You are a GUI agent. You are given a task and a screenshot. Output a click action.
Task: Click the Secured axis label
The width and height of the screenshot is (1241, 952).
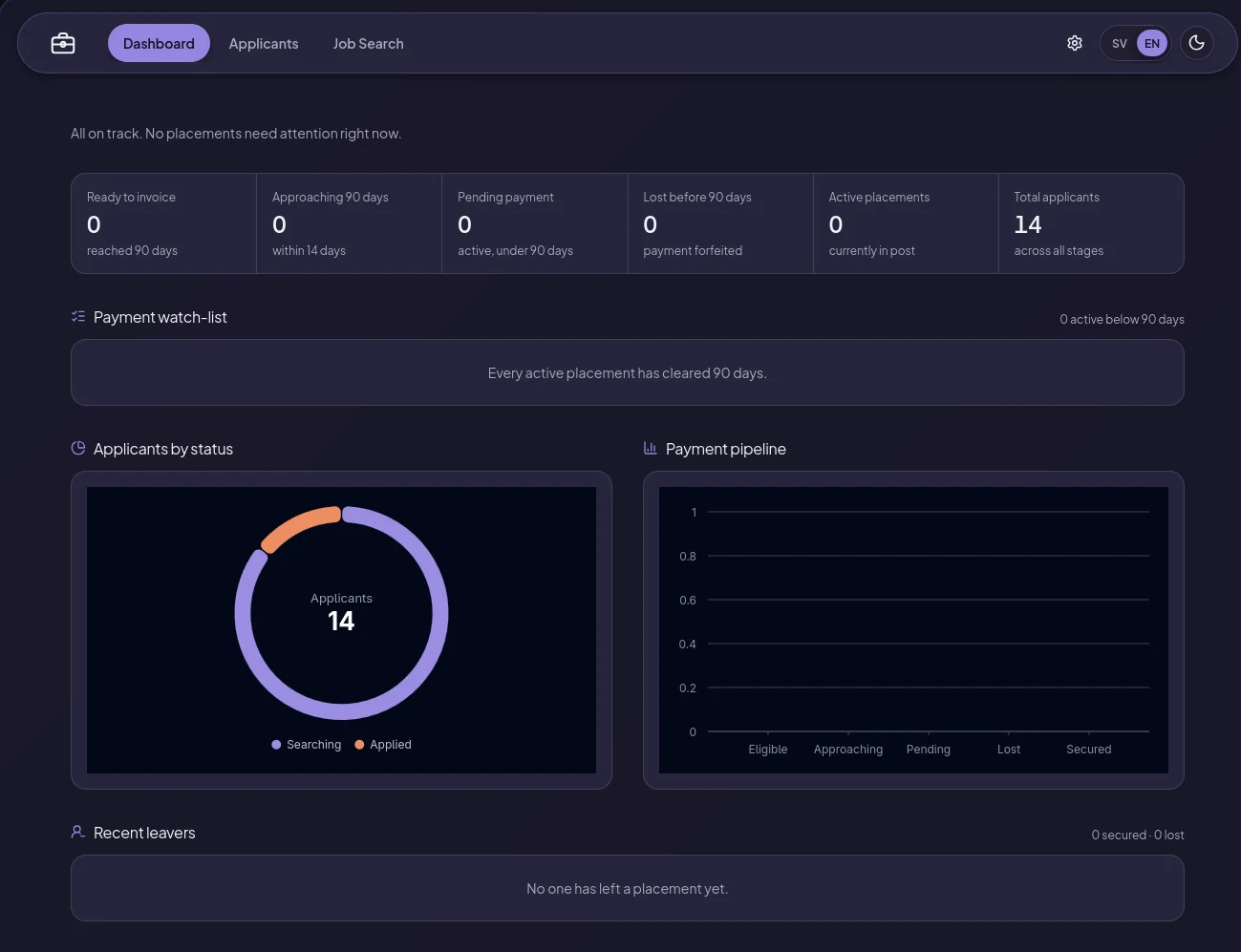[x=1089, y=750]
